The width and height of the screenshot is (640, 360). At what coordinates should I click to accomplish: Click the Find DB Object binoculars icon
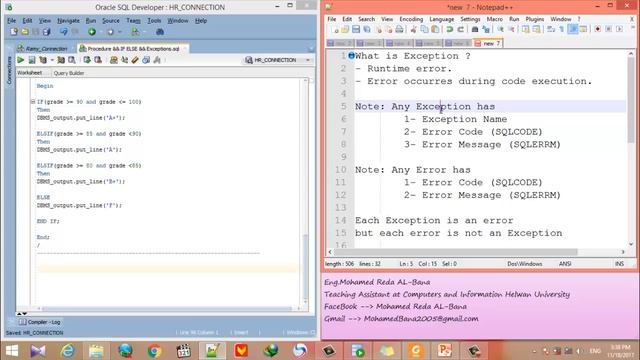tap(160, 31)
